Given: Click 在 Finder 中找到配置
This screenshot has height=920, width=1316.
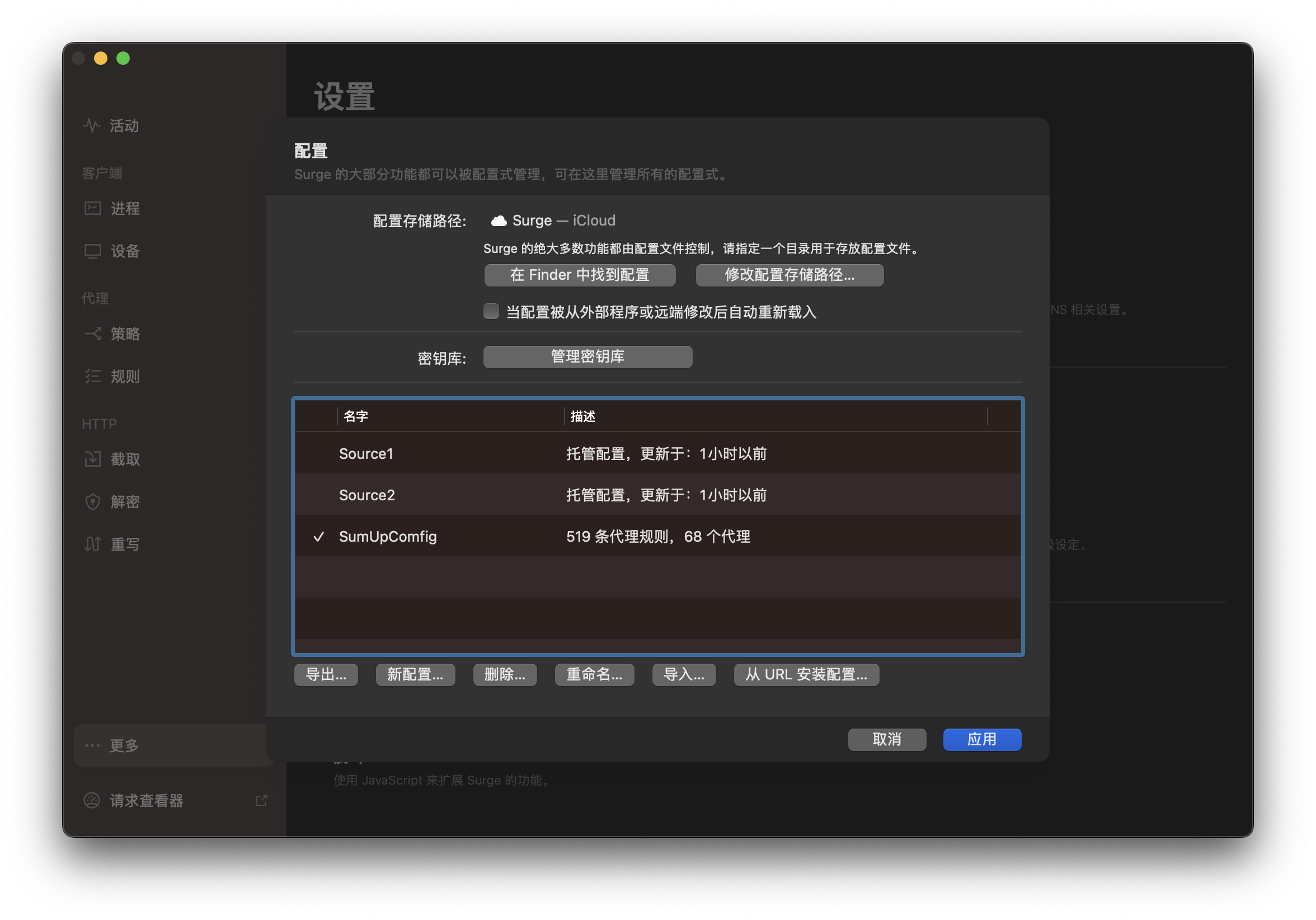Looking at the screenshot, I should pyautogui.click(x=580, y=275).
